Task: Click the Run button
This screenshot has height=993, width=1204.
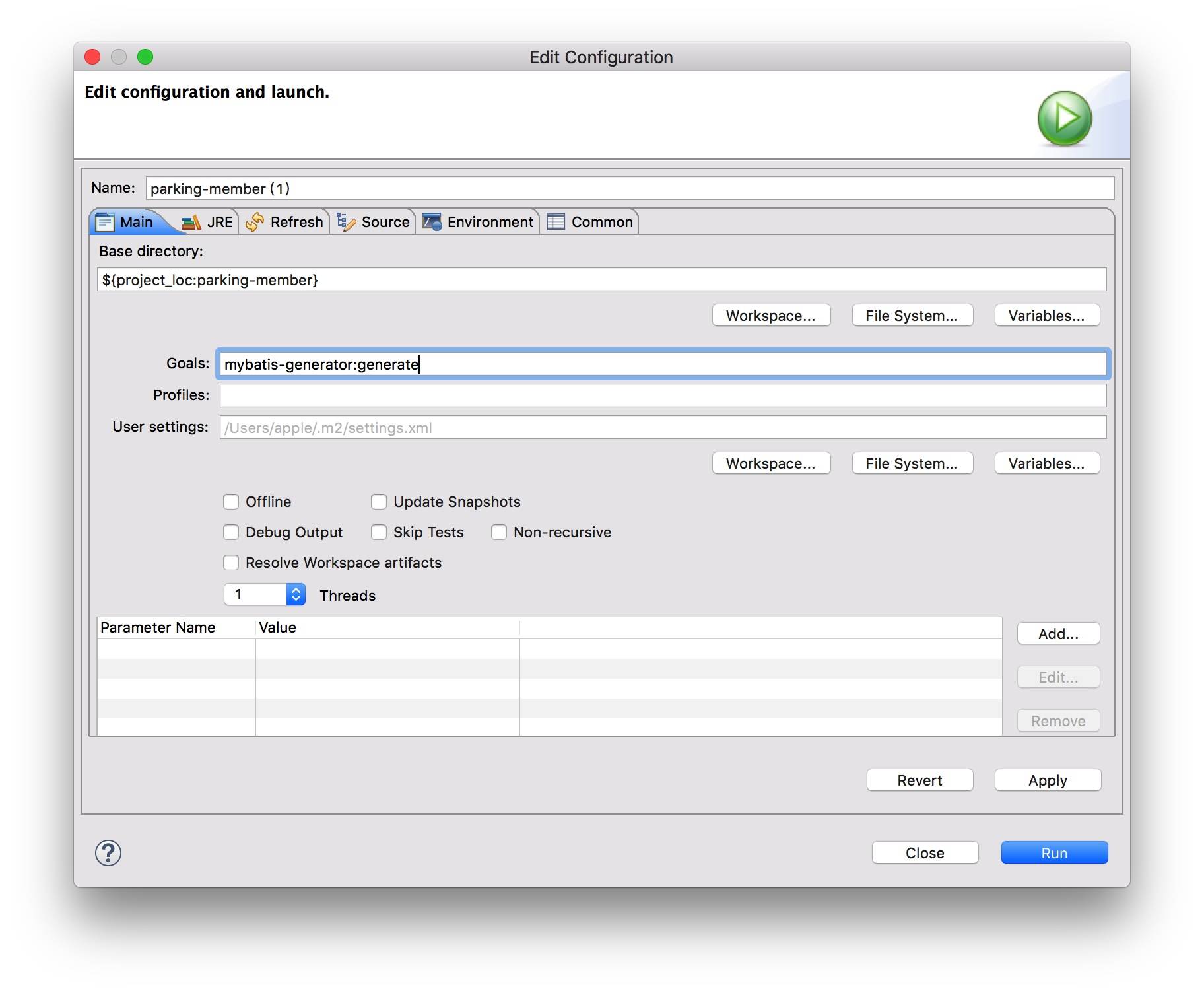Action: coord(1054,852)
